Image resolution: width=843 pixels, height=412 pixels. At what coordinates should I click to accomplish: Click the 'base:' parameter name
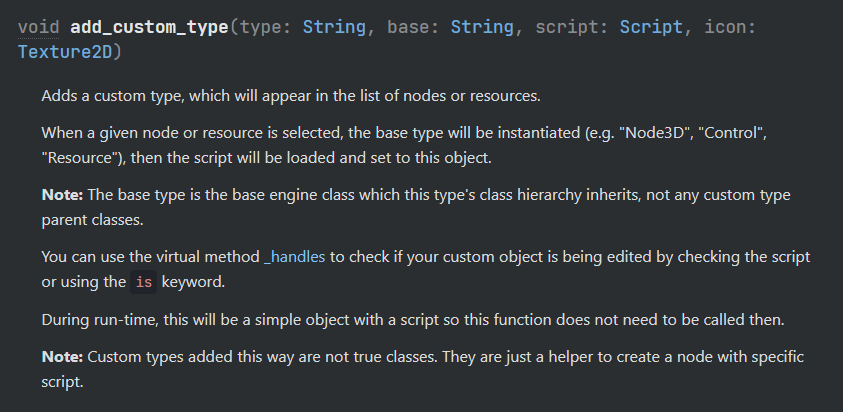(413, 27)
